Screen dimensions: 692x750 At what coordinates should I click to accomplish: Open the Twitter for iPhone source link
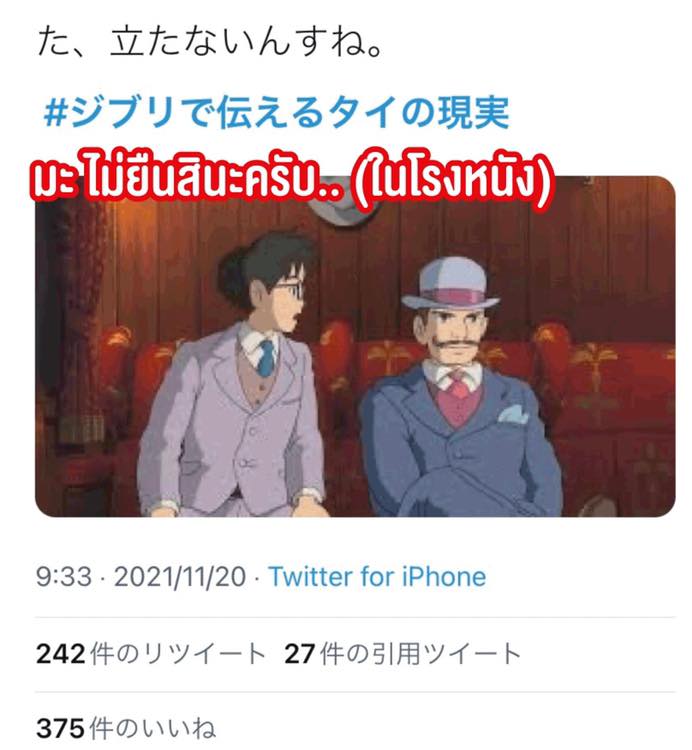click(x=377, y=576)
